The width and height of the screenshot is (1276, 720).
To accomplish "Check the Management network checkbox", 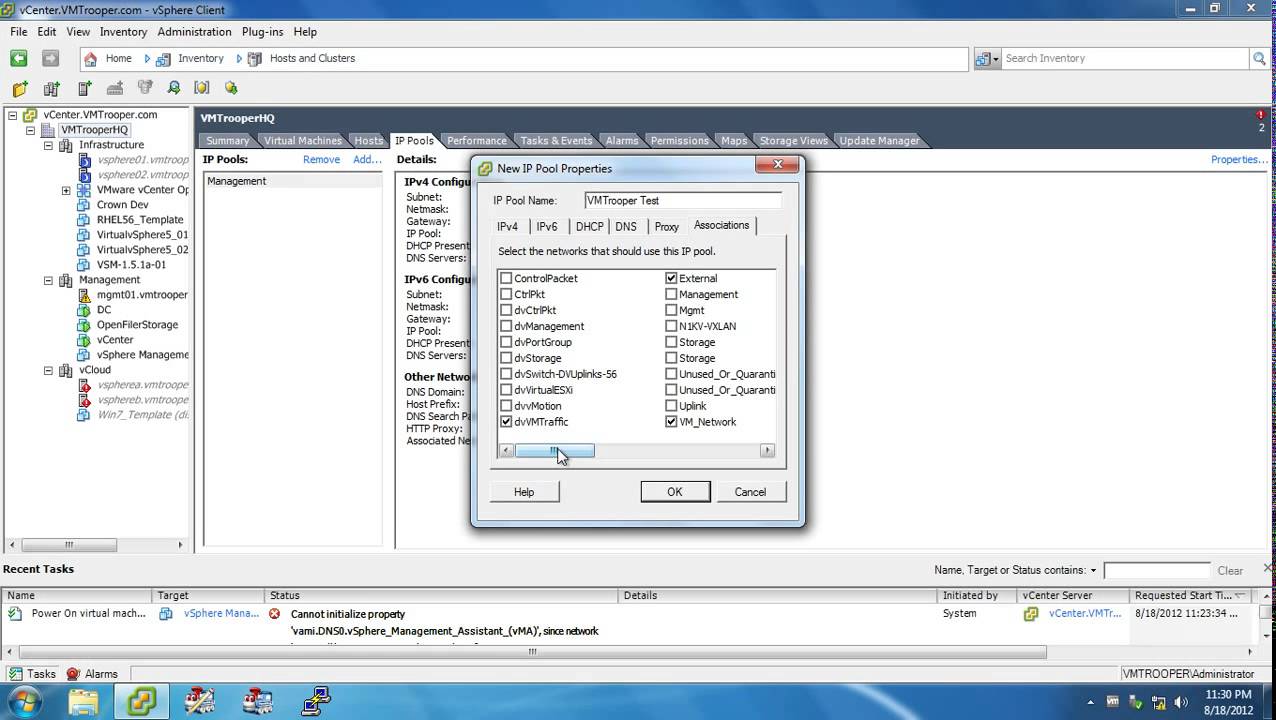I will click(x=671, y=295).
